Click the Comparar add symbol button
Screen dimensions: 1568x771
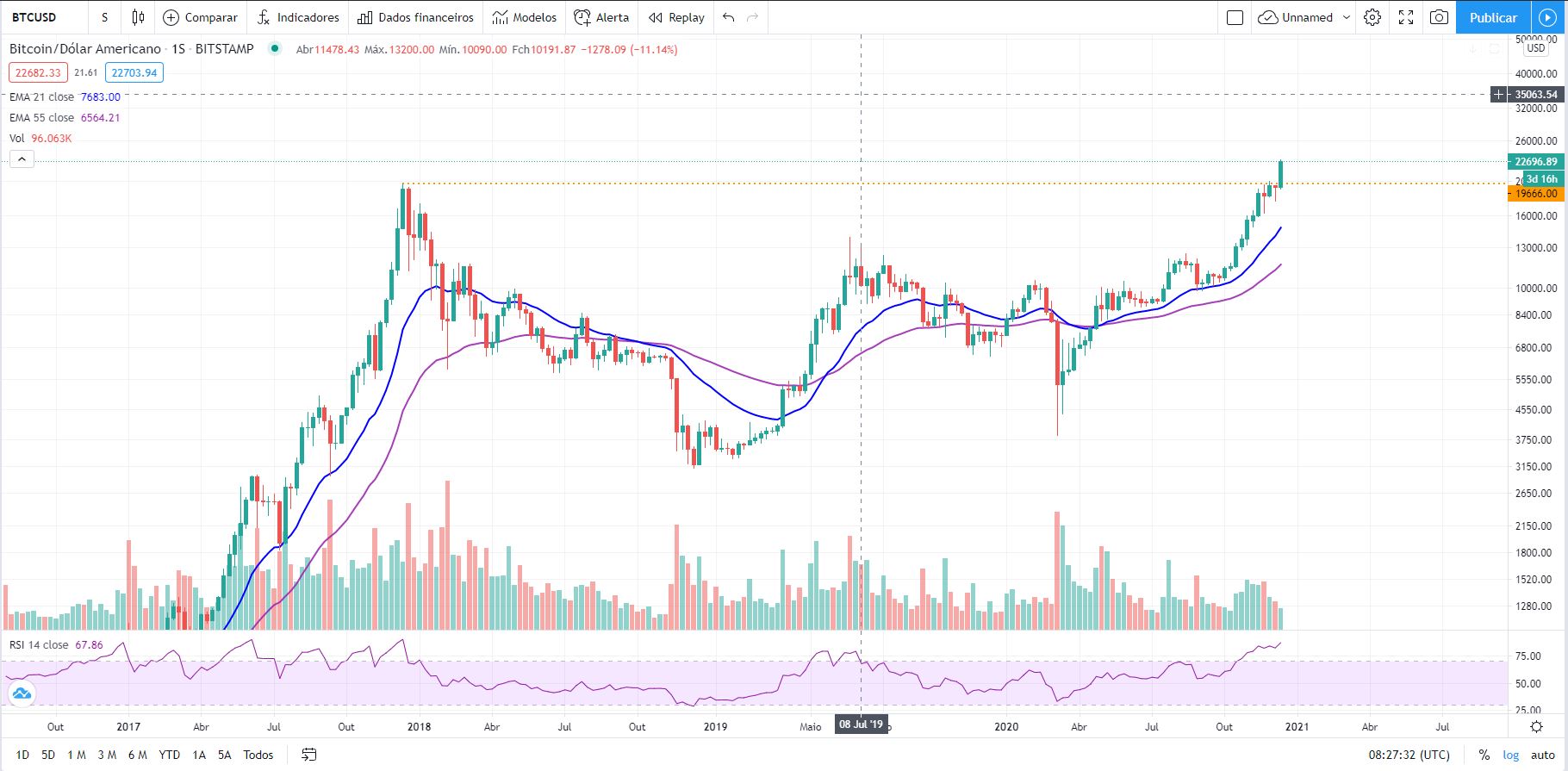coord(200,17)
